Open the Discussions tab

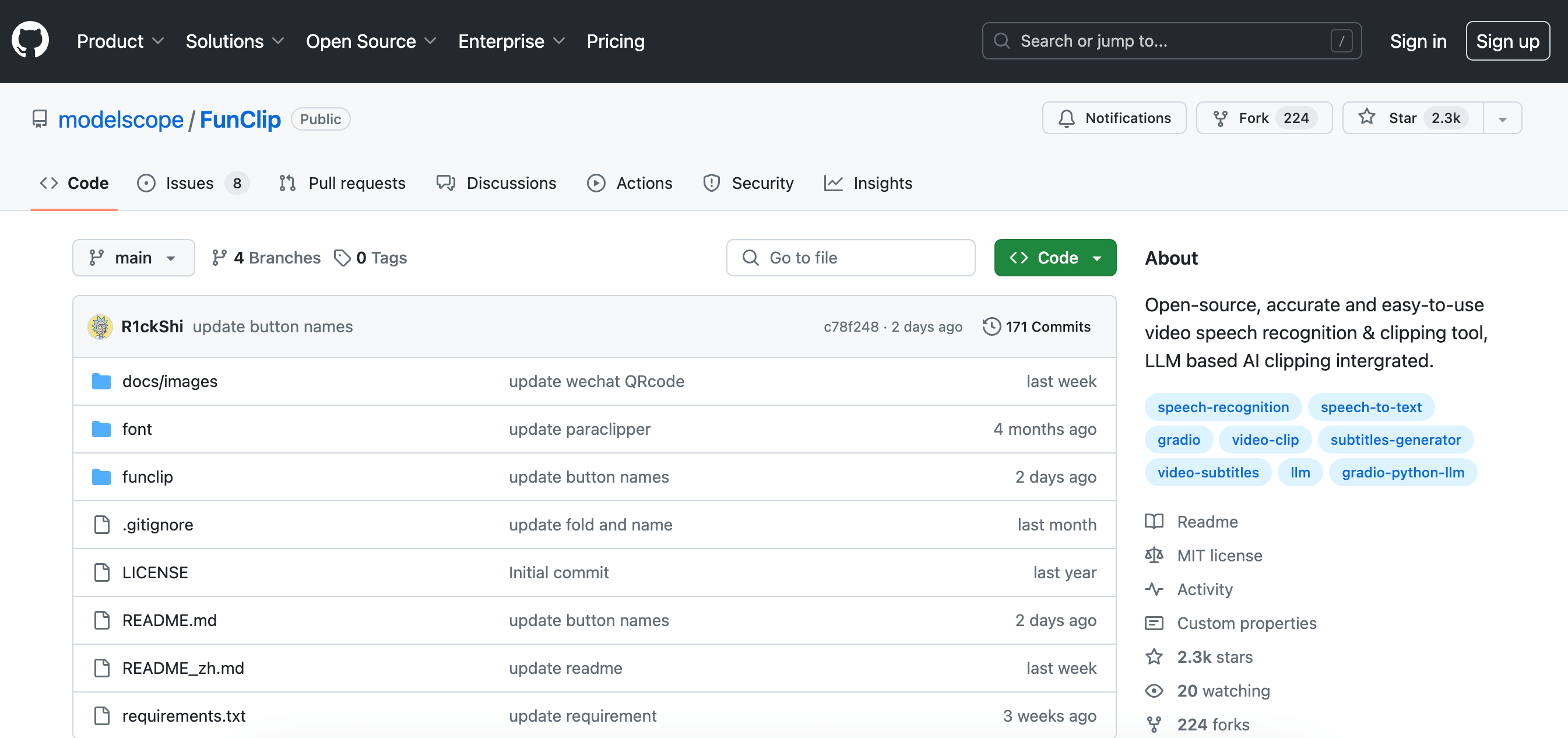(x=495, y=182)
